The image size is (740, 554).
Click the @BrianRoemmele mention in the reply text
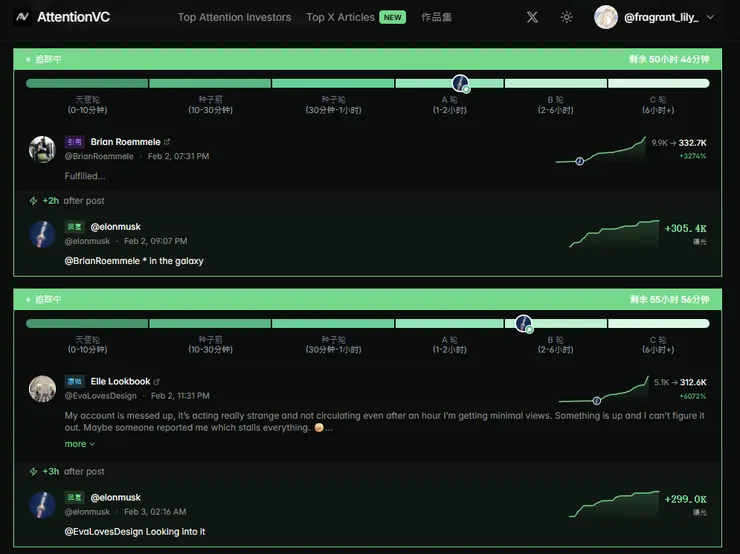(x=102, y=261)
